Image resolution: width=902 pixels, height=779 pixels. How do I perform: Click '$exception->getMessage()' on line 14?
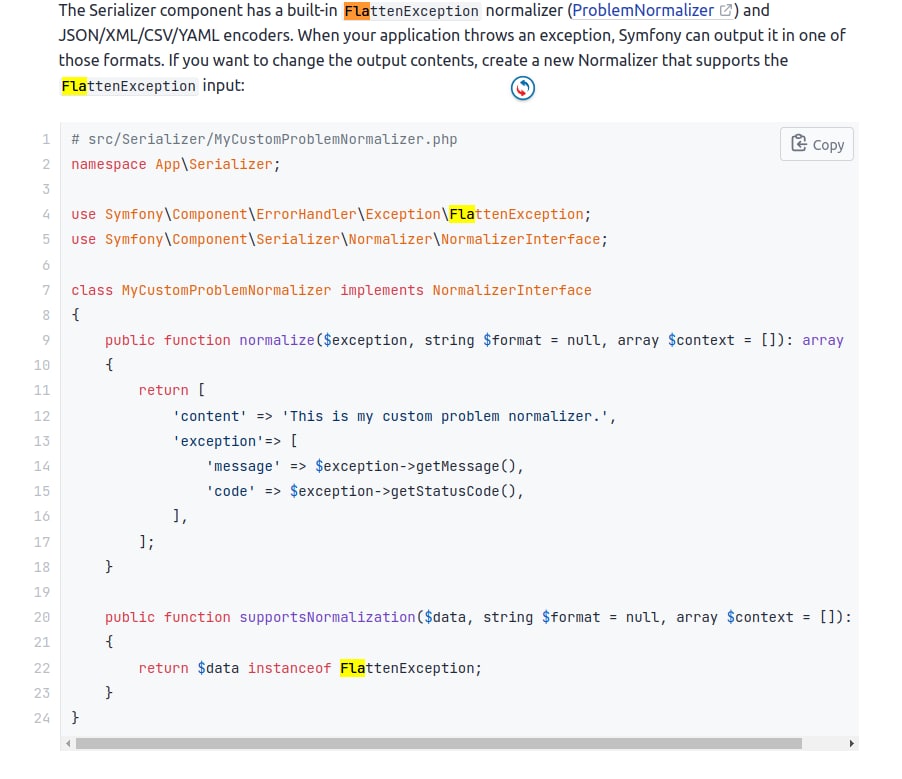tap(415, 466)
